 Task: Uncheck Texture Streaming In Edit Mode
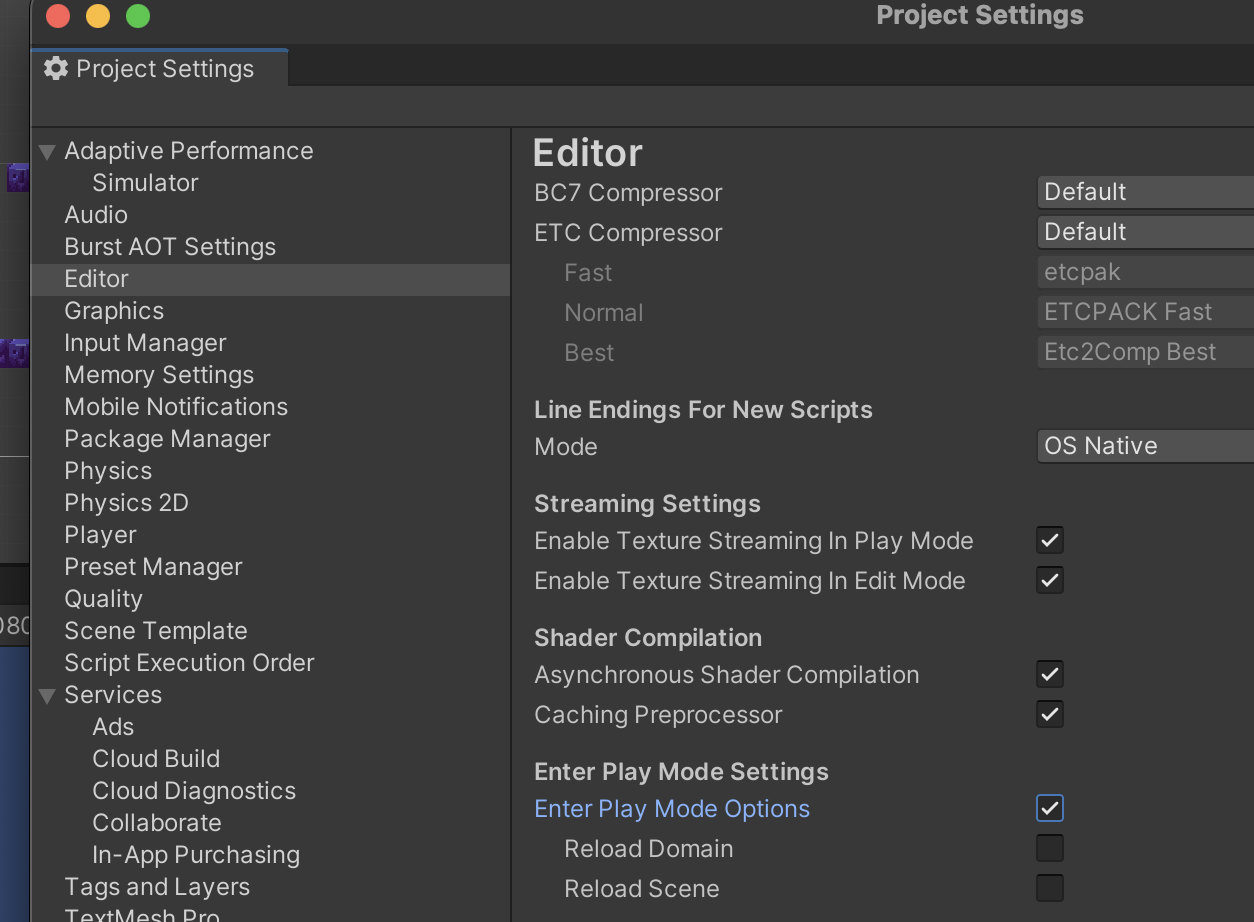coord(1049,581)
